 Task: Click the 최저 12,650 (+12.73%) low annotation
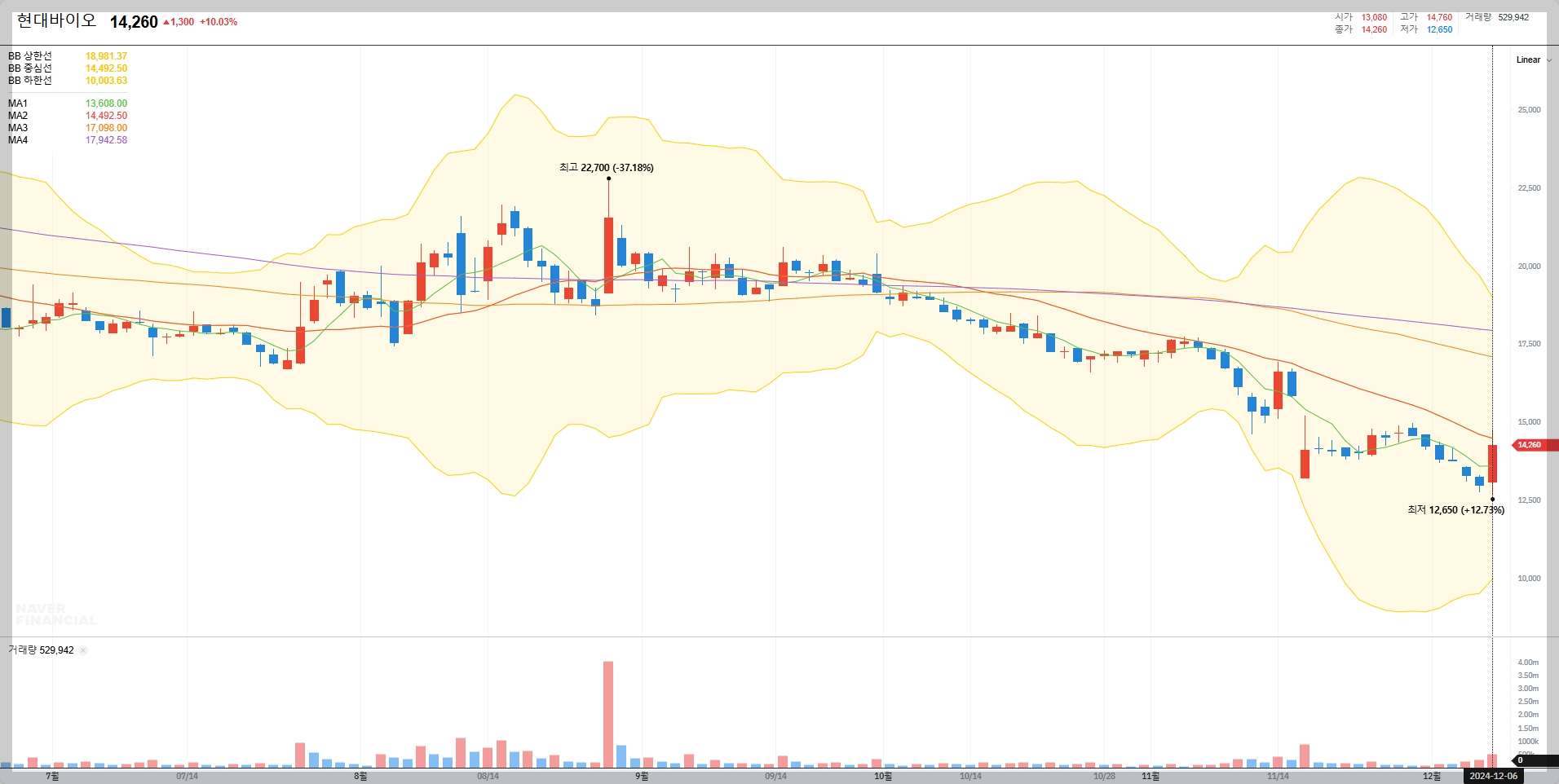click(1455, 510)
